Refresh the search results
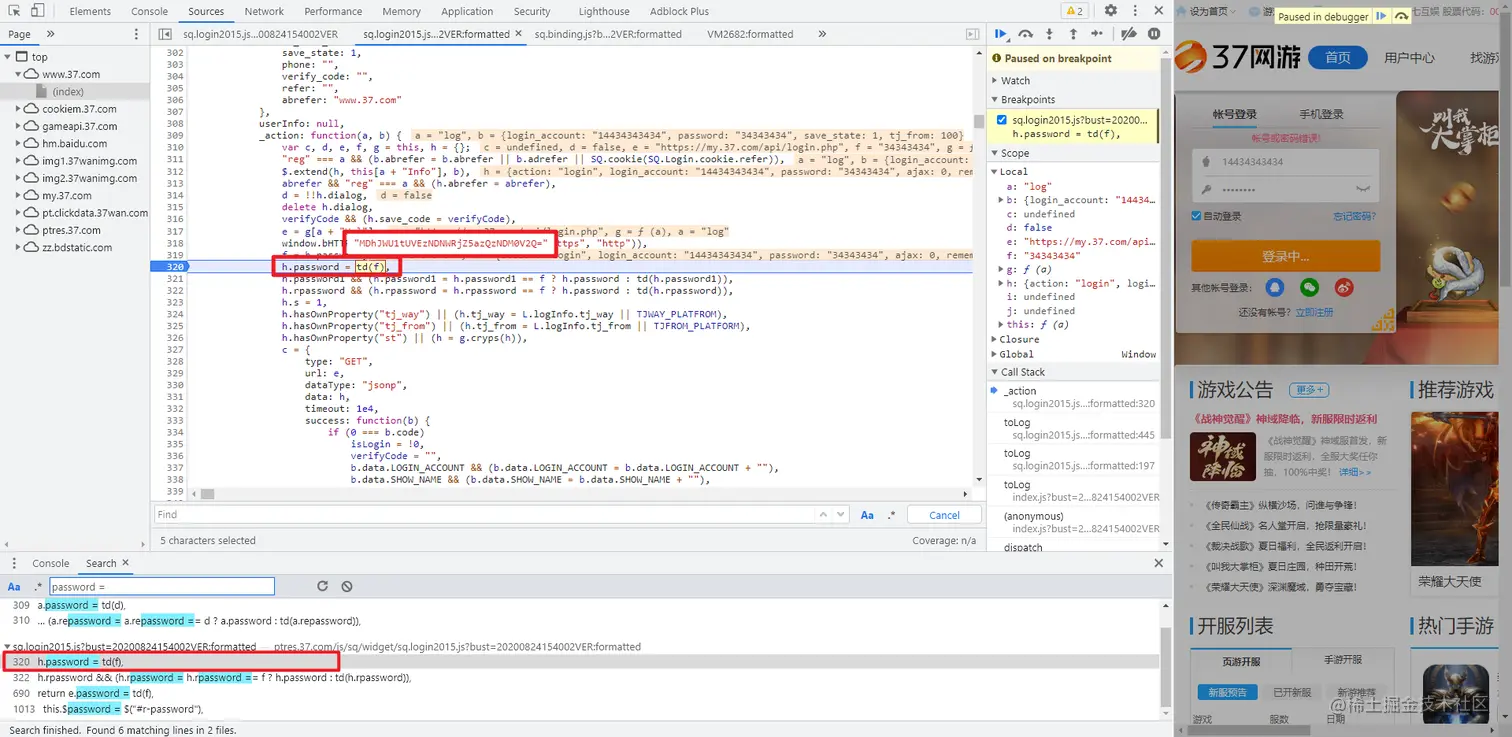1512x737 pixels. [x=322, y=587]
